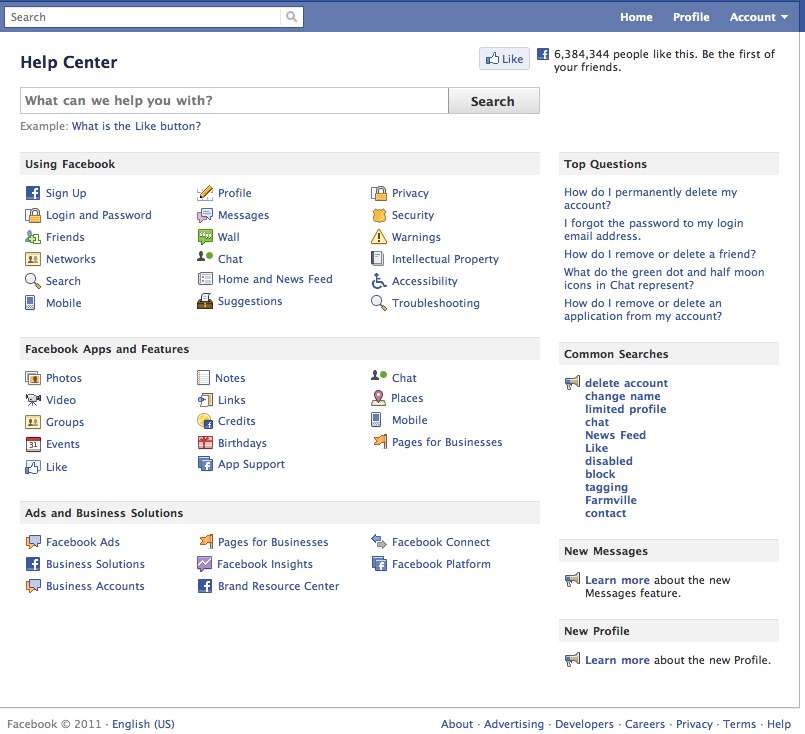Click the Home and News Feed icon
This screenshot has width=805, height=734.
[205, 279]
